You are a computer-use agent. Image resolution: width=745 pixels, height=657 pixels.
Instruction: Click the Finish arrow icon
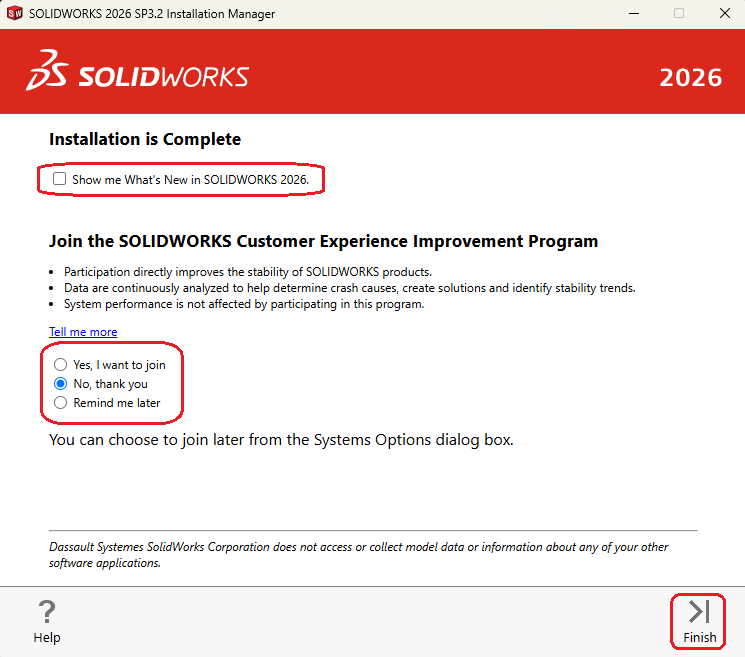pos(699,611)
